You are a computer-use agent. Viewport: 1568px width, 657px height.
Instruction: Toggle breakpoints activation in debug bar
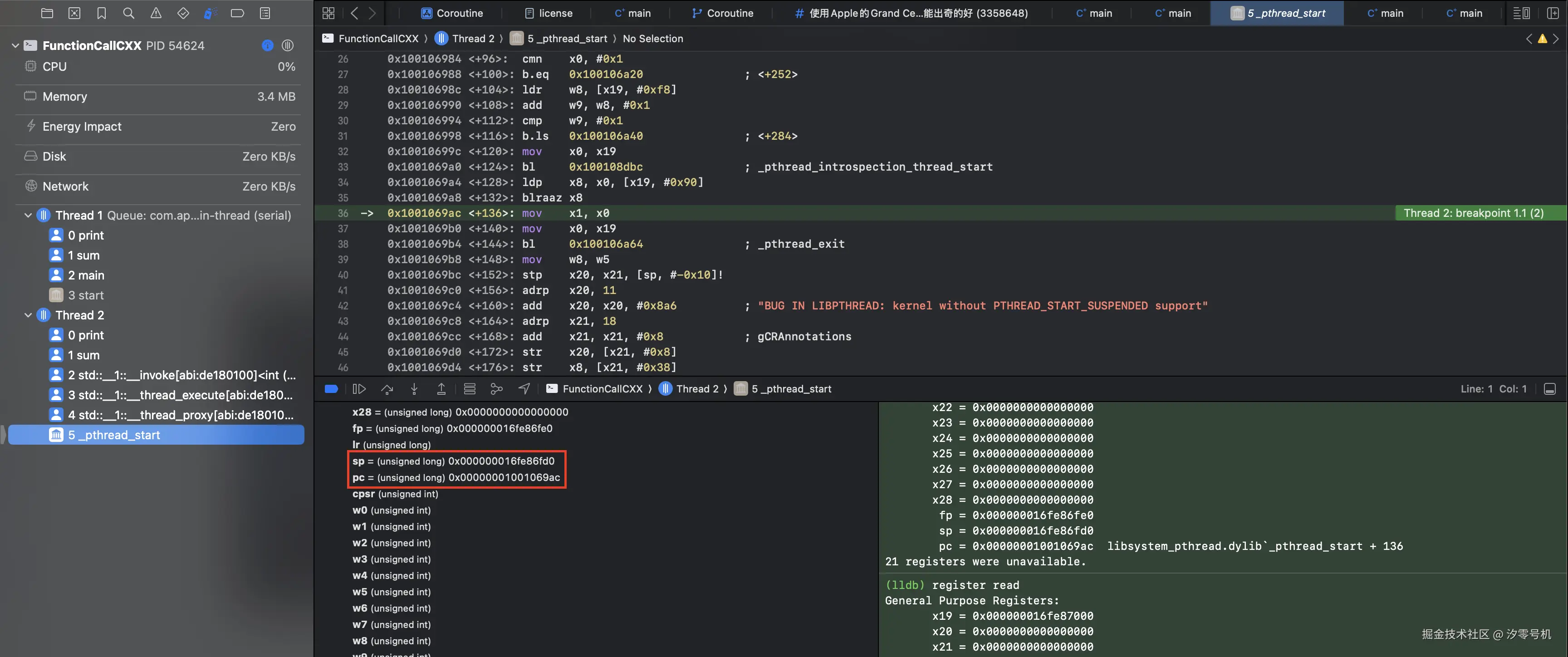[331, 388]
